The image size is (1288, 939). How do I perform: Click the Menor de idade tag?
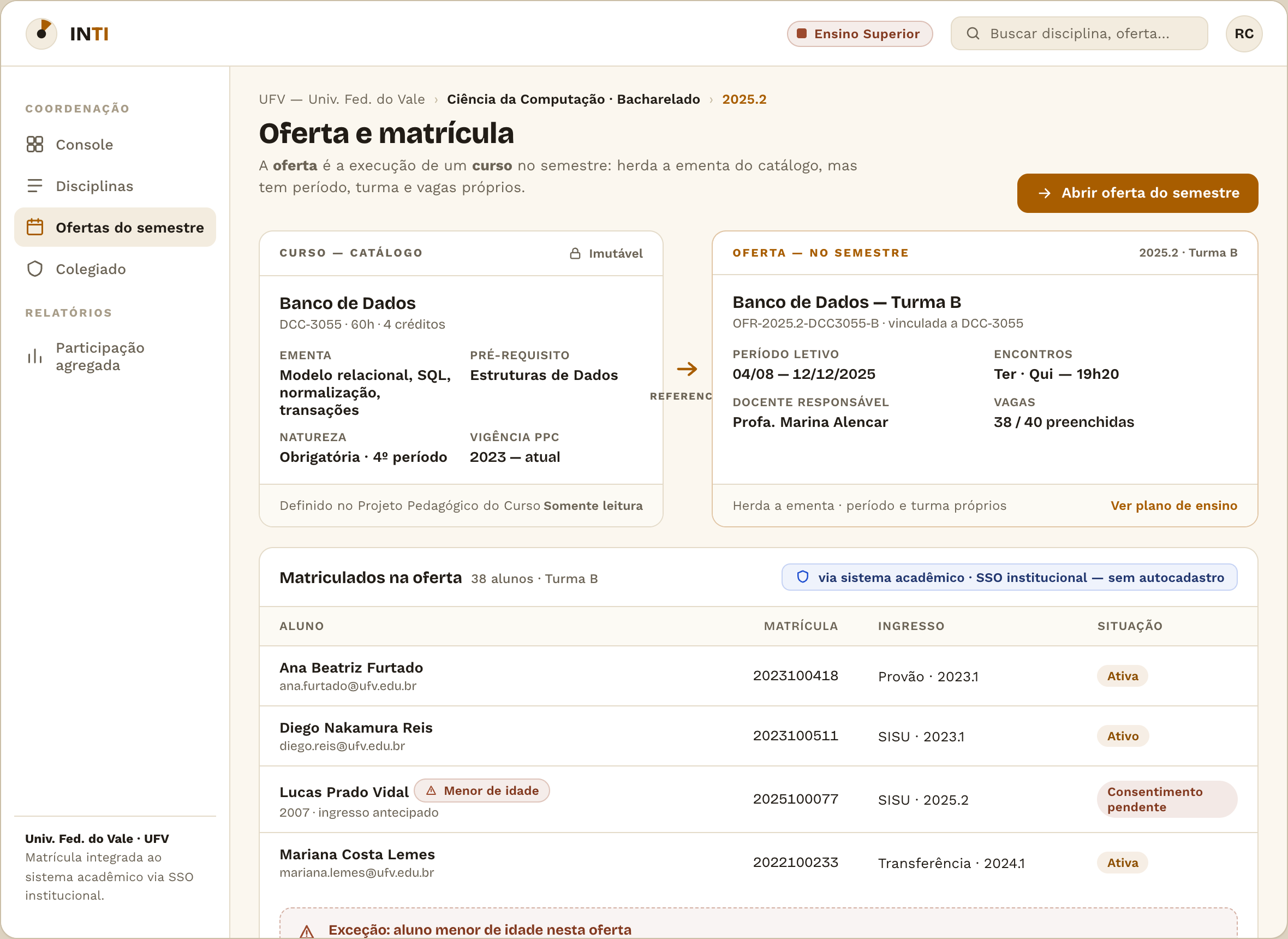point(481,791)
